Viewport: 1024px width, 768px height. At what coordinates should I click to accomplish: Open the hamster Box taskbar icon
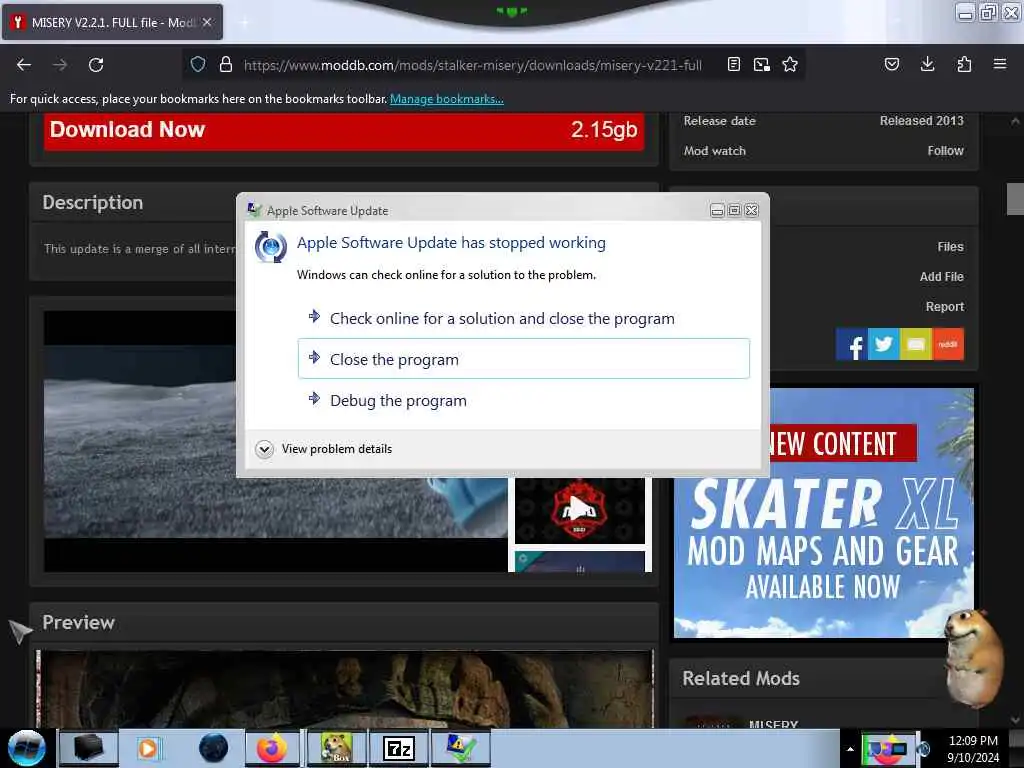(x=336, y=748)
